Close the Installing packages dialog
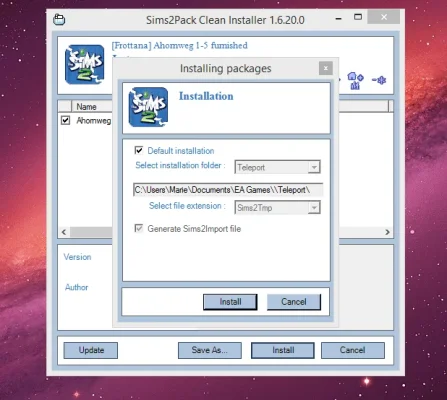Viewport: 447px width, 400px height. [326, 68]
